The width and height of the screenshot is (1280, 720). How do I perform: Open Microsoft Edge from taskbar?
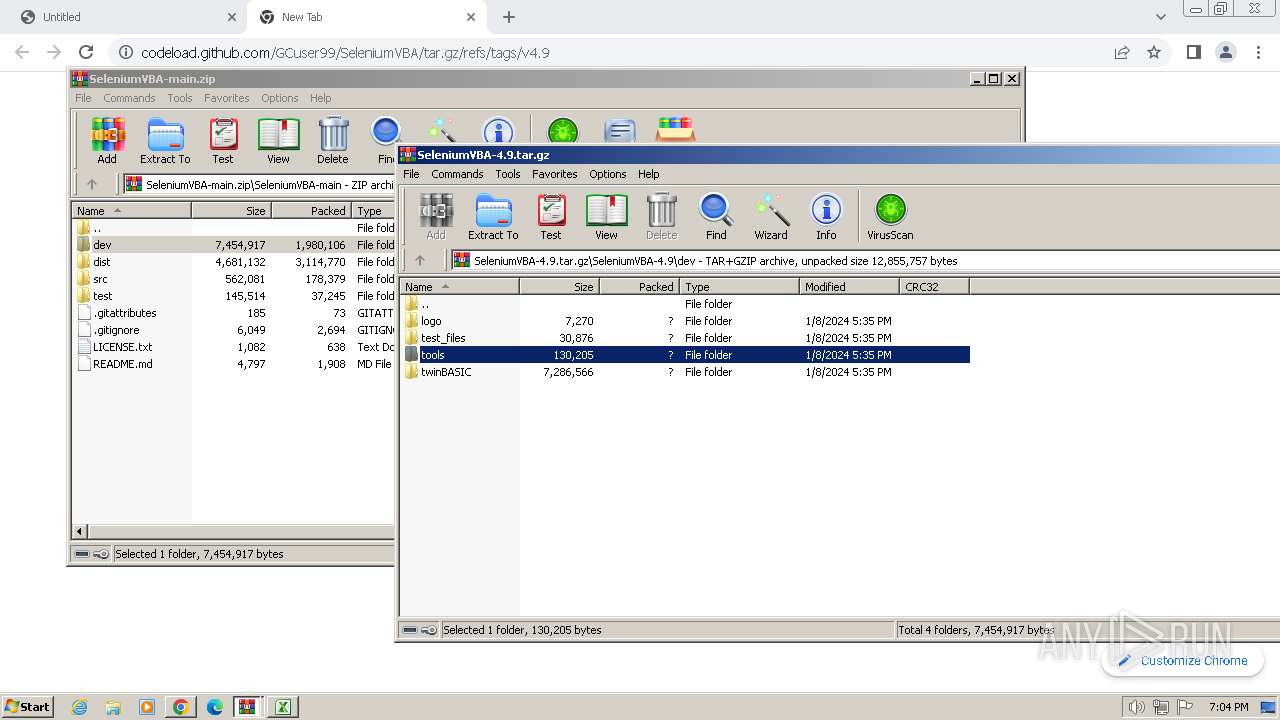coord(215,707)
